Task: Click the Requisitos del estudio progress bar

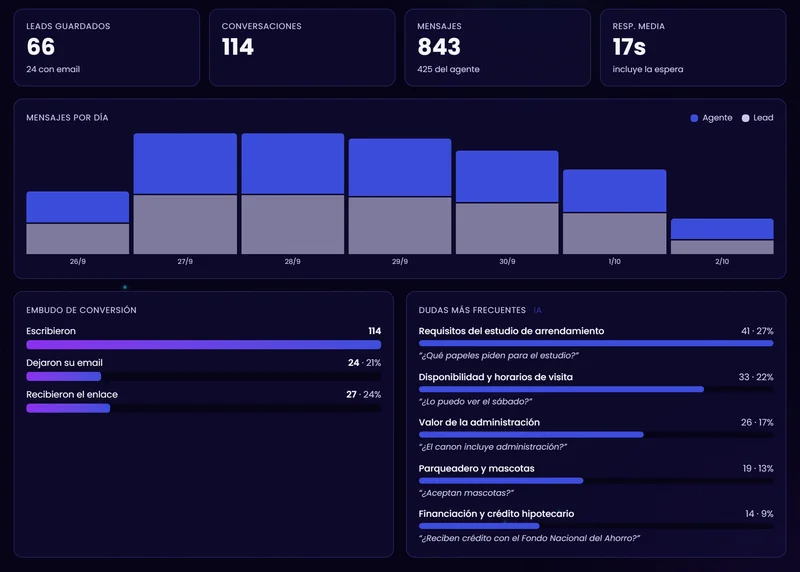Action: coord(596,343)
